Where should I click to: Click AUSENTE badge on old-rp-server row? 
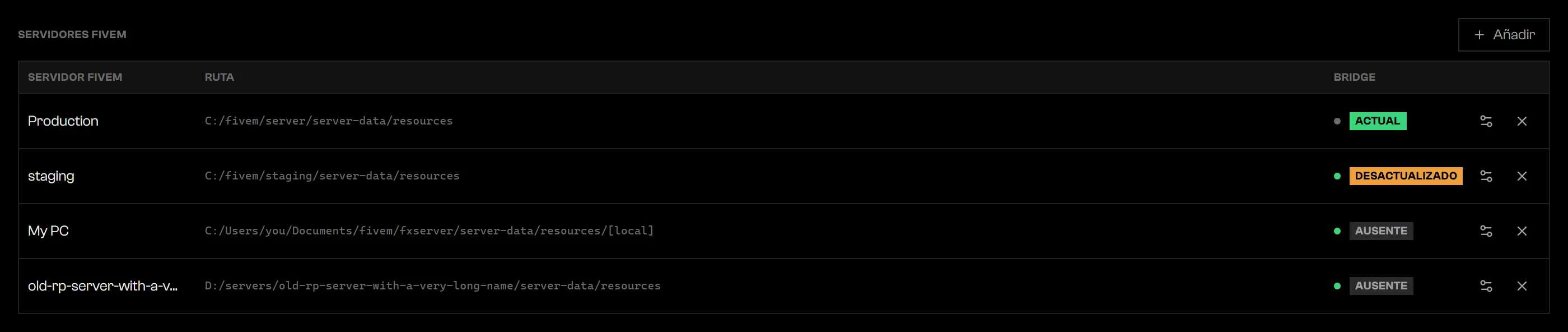pyautogui.click(x=1381, y=285)
